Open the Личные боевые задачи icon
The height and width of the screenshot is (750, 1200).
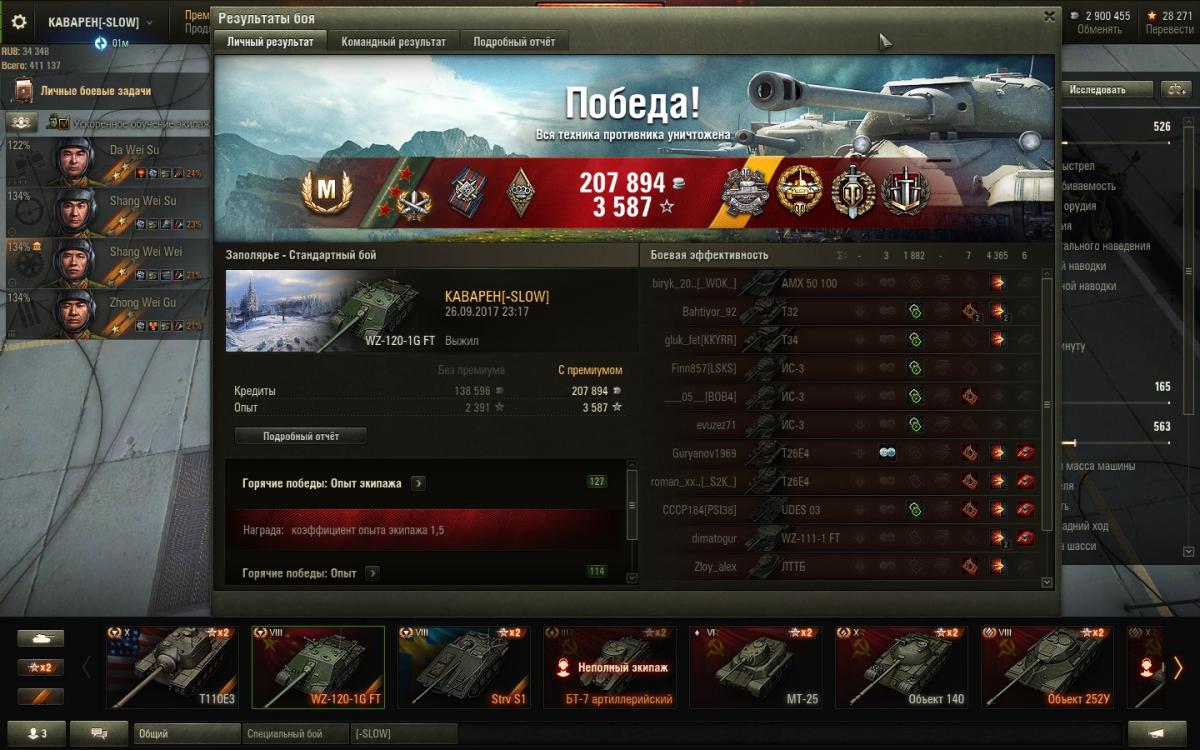click(x=24, y=91)
